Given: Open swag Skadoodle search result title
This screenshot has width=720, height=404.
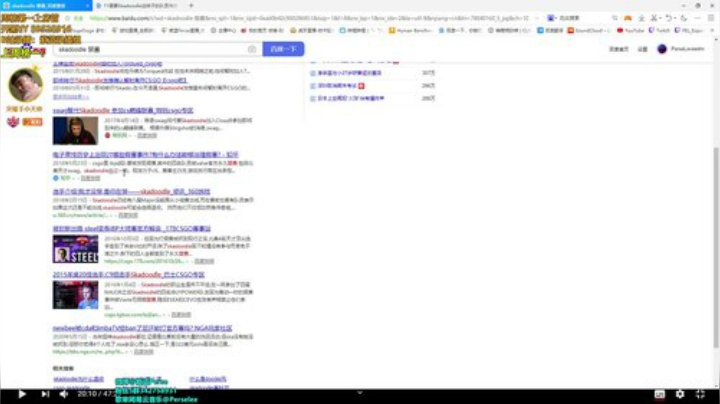Looking at the screenshot, I should (123, 111).
